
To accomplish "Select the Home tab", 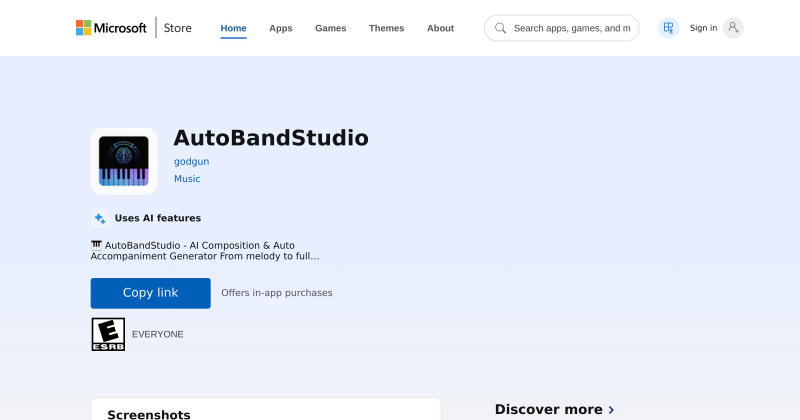I will (233, 28).
